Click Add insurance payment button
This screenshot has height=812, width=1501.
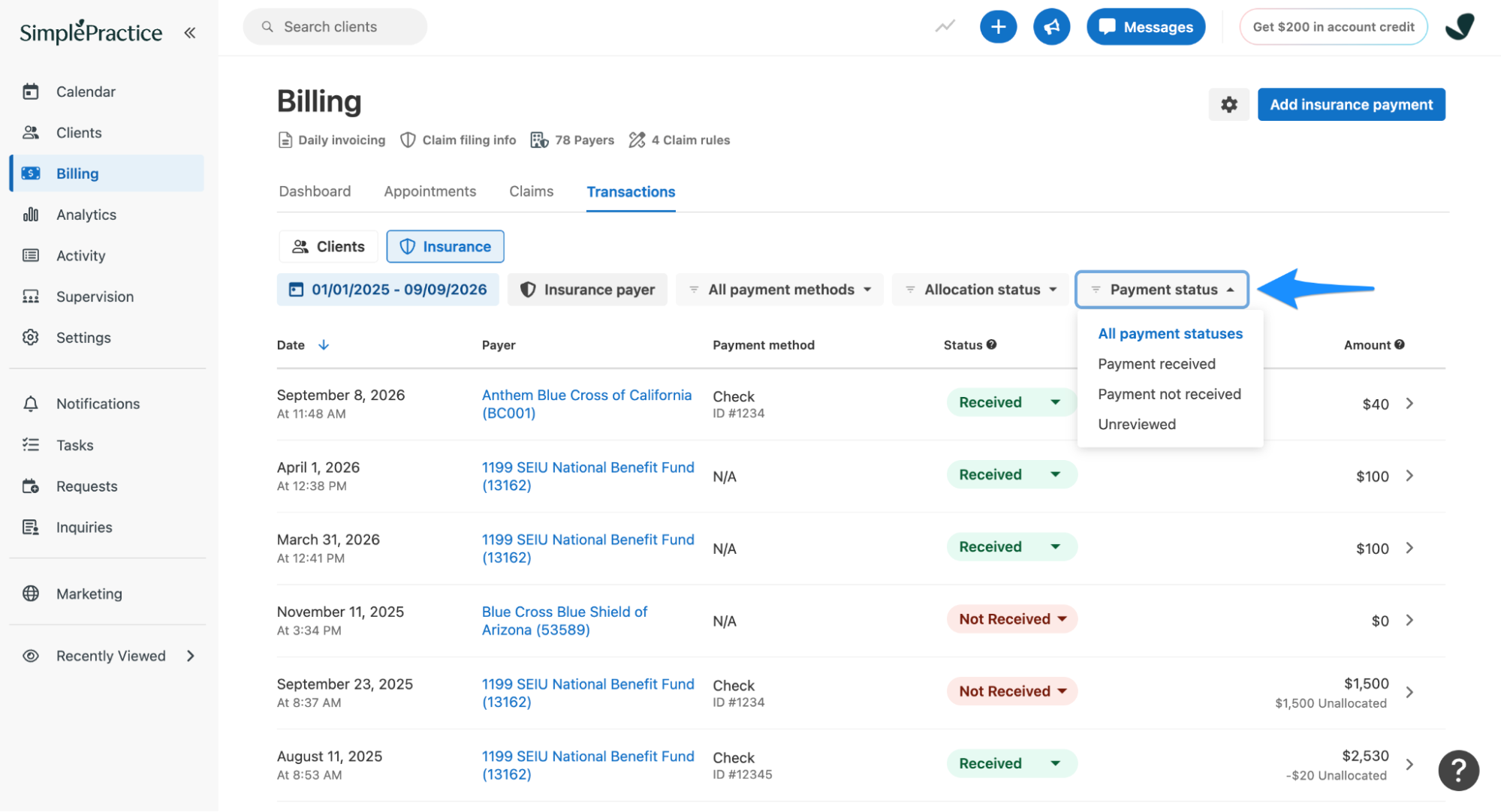pos(1351,104)
